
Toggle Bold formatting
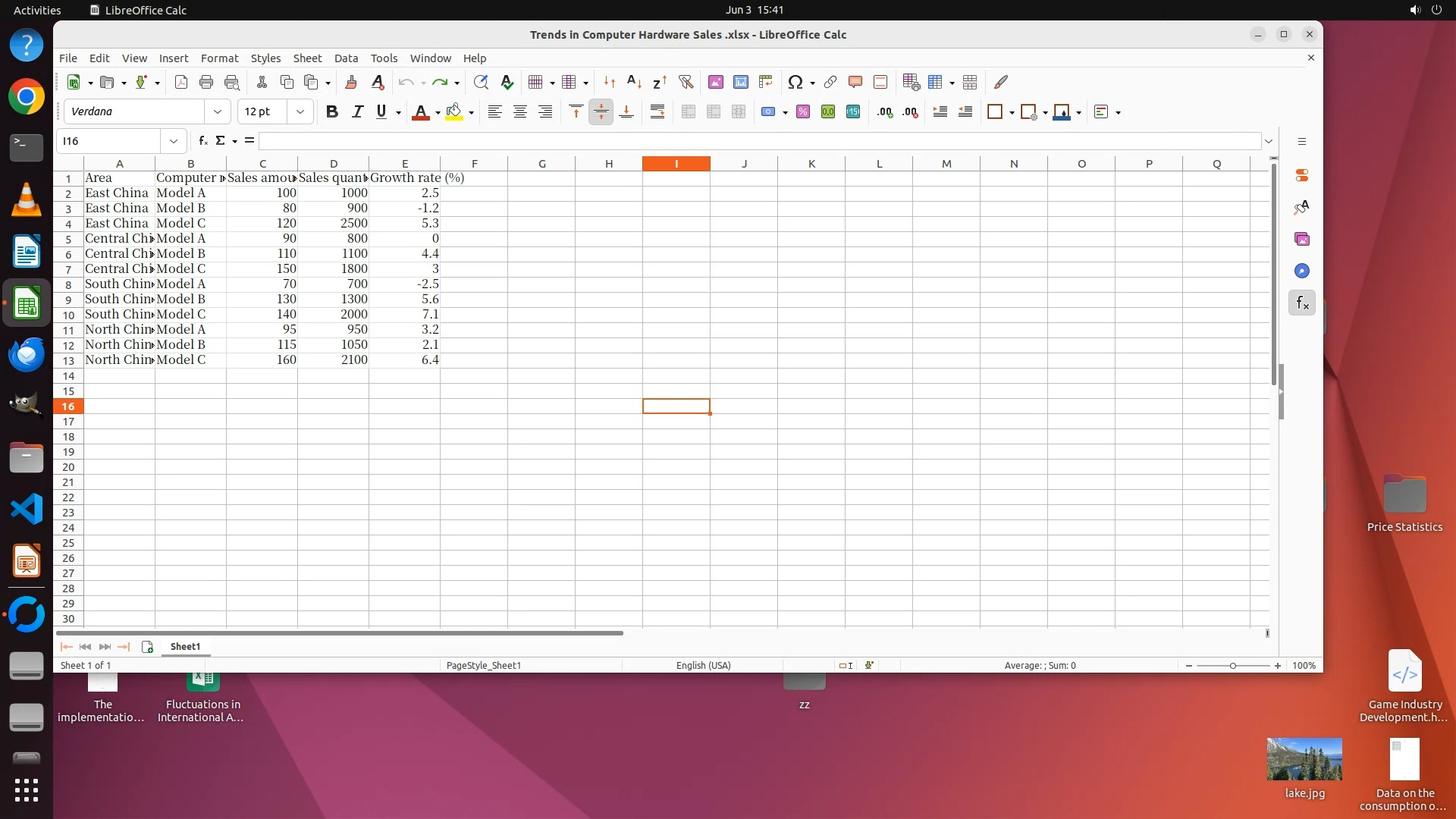[331, 111]
